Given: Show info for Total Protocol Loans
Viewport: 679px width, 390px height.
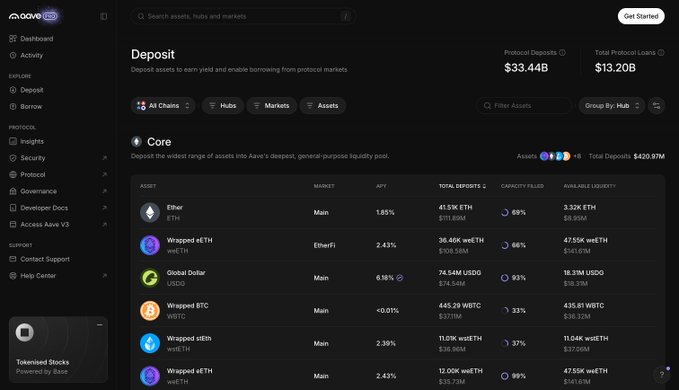Looking at the screenshot, I should tap(661, 52).
